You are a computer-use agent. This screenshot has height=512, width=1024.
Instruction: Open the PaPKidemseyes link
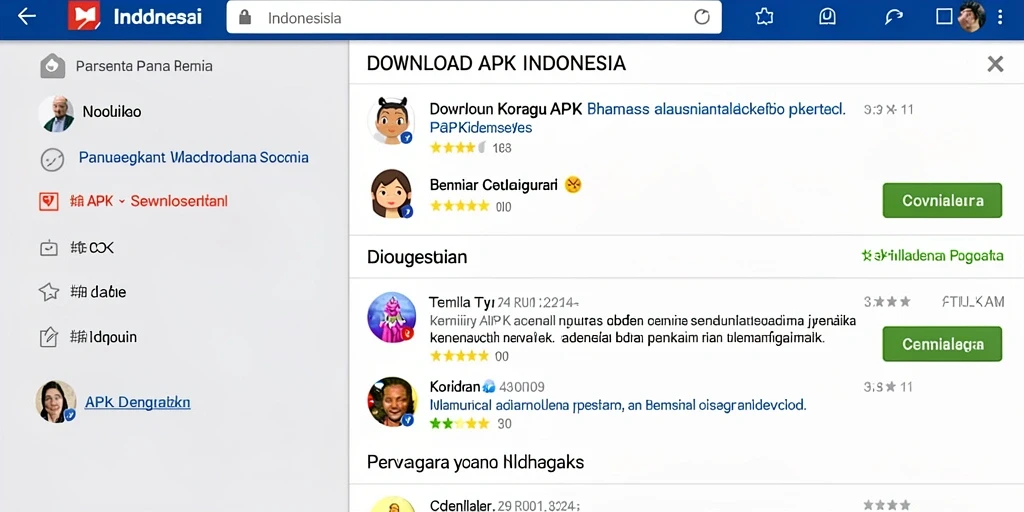481,127
